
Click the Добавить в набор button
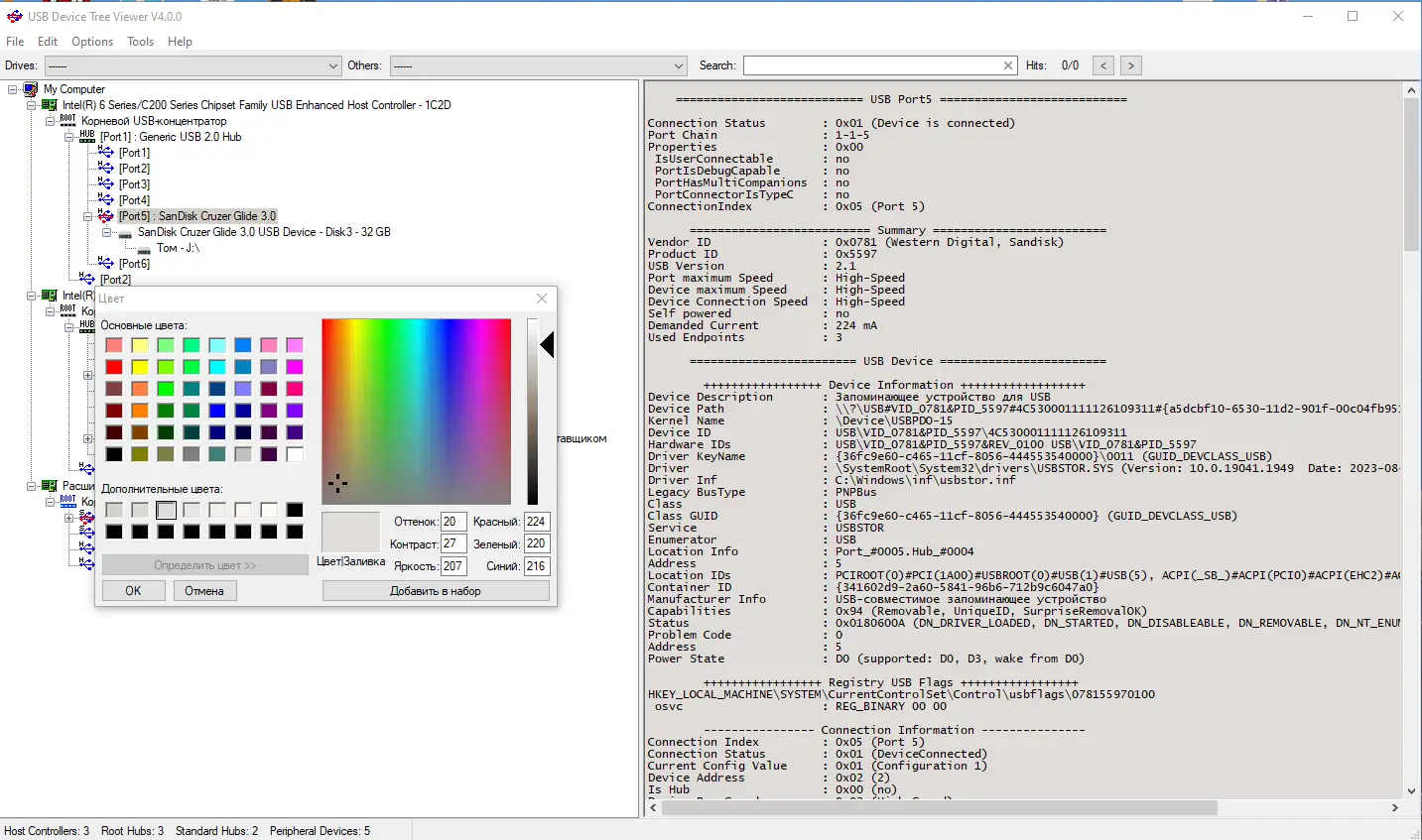(x=435, y=591)
